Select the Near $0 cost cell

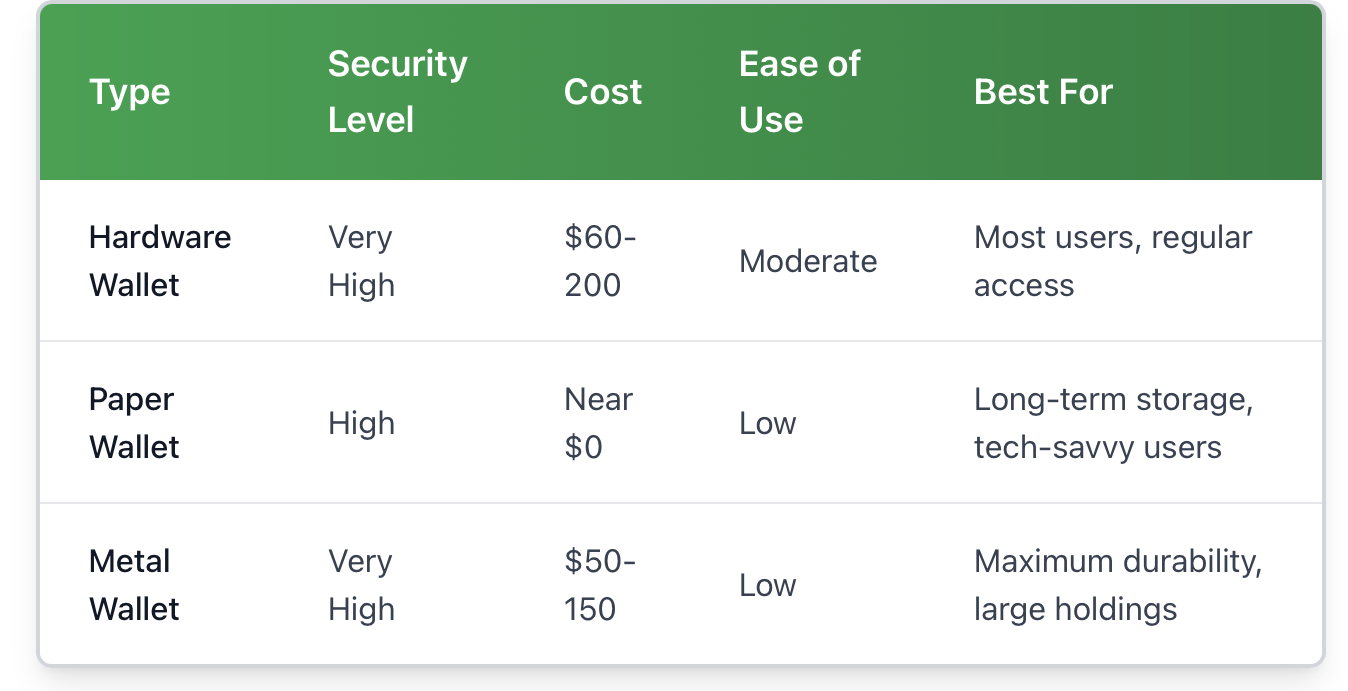[598, 423]
